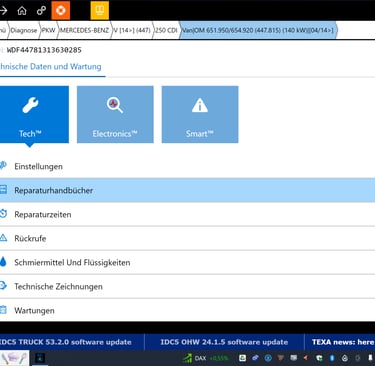The image size is (375, 366).
Task: Click the forward arrow icon in top toolbar
Action: [3, 11]
